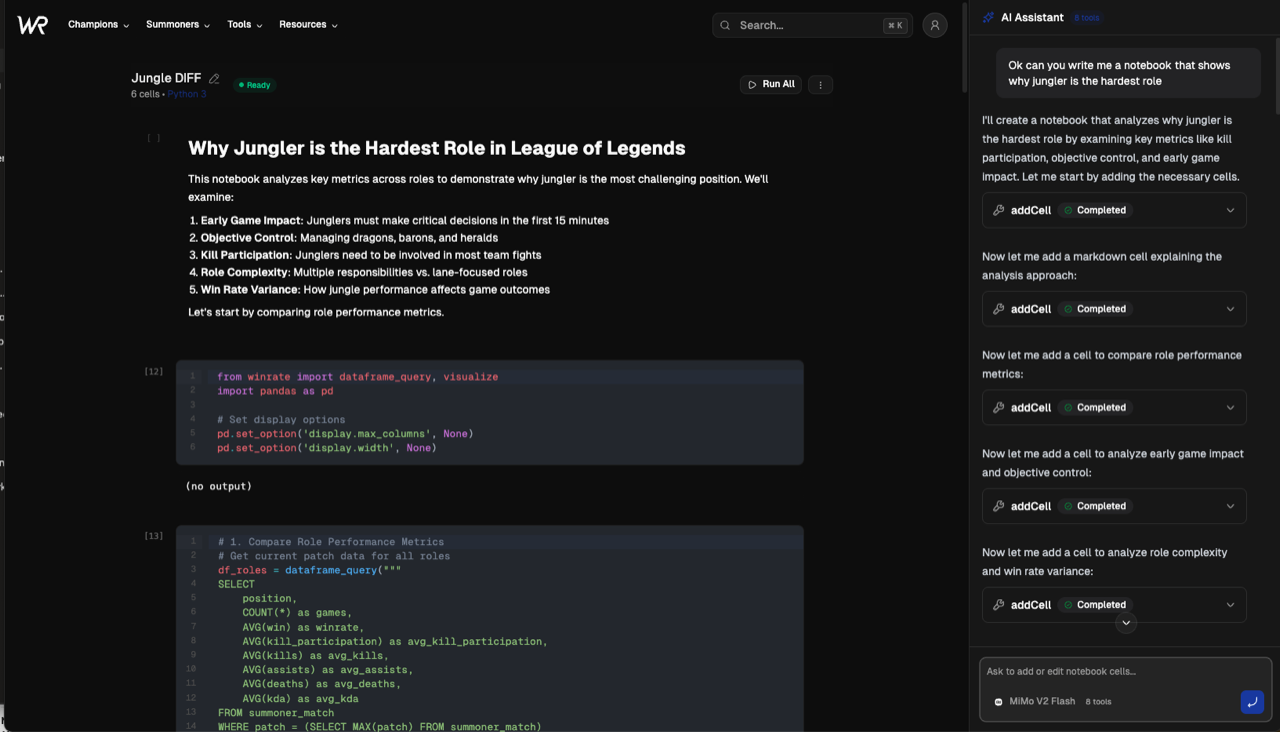Click the 8 tools label under the chat input
This screenshot has height=732, width=1280.
(x=1098, y=702)
